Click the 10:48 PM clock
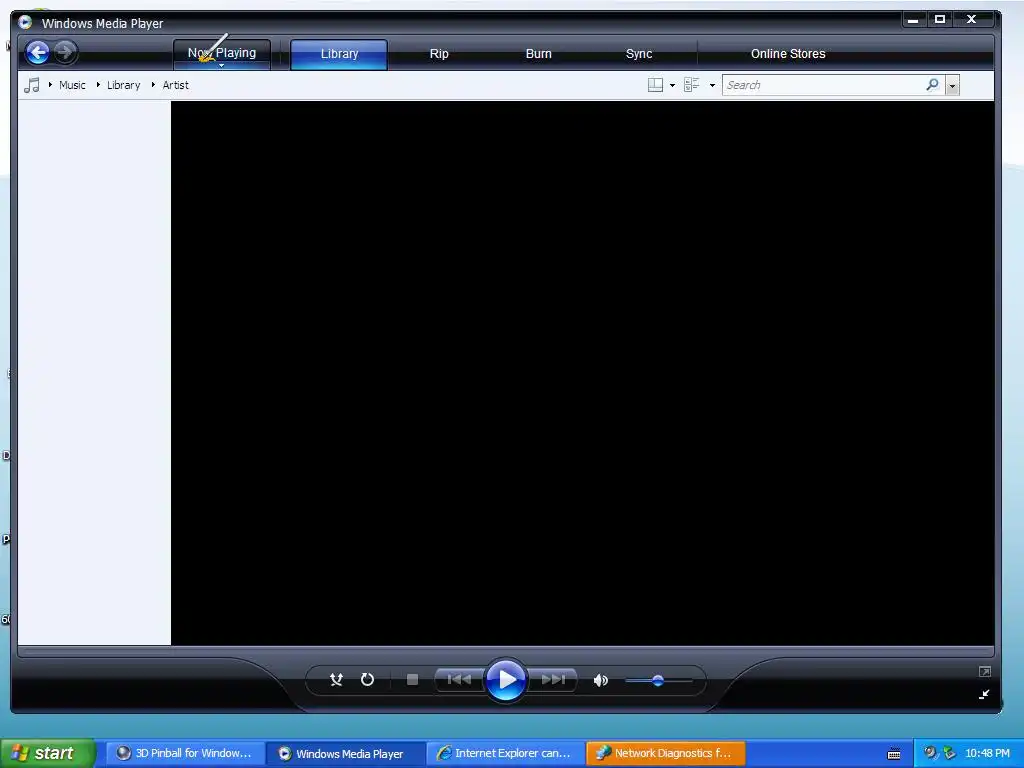Image resolution: width=1024 pixels, height=768 pixels. pos(987,753)
